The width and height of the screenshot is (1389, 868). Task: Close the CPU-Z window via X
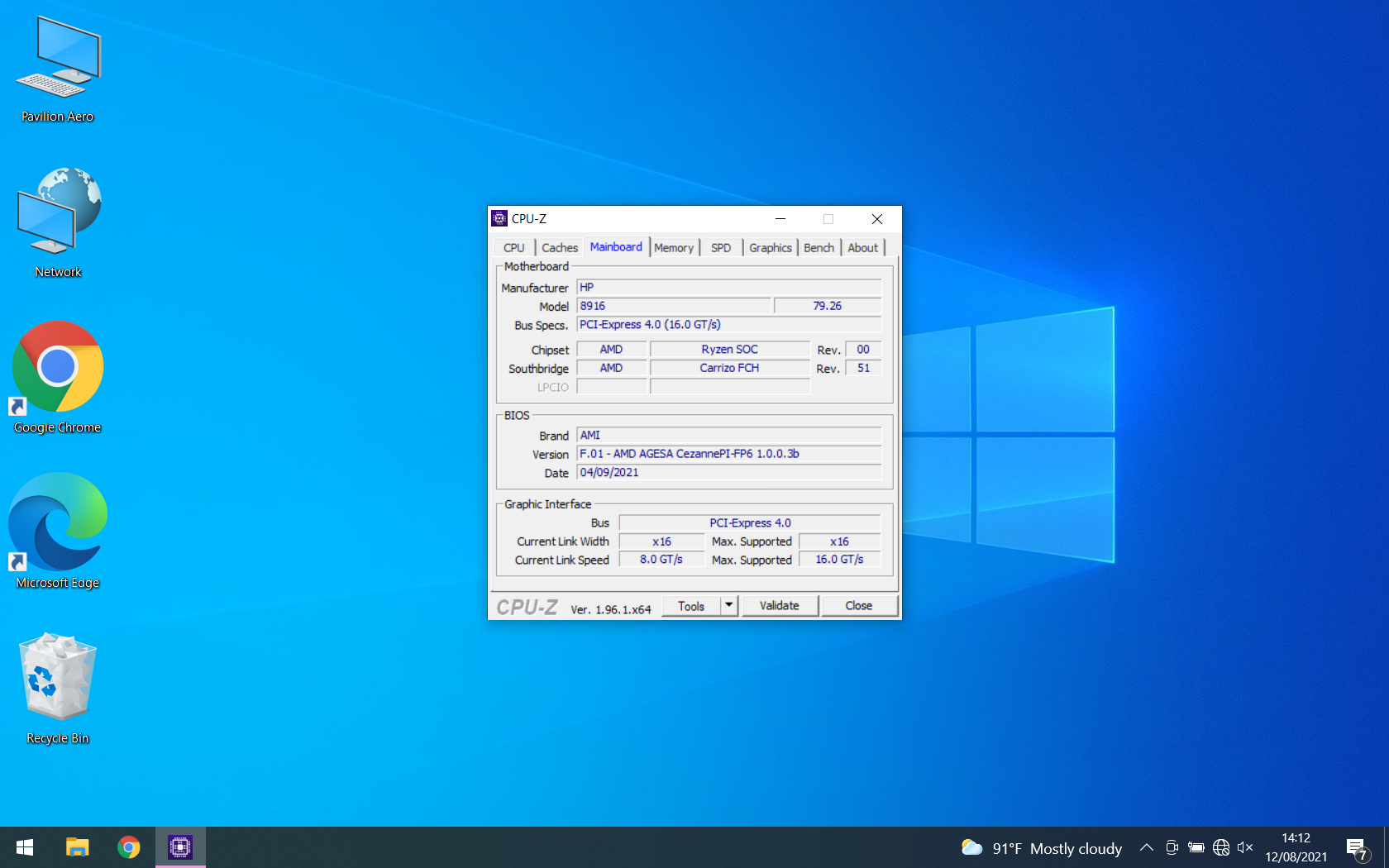[x=877, y=219]
